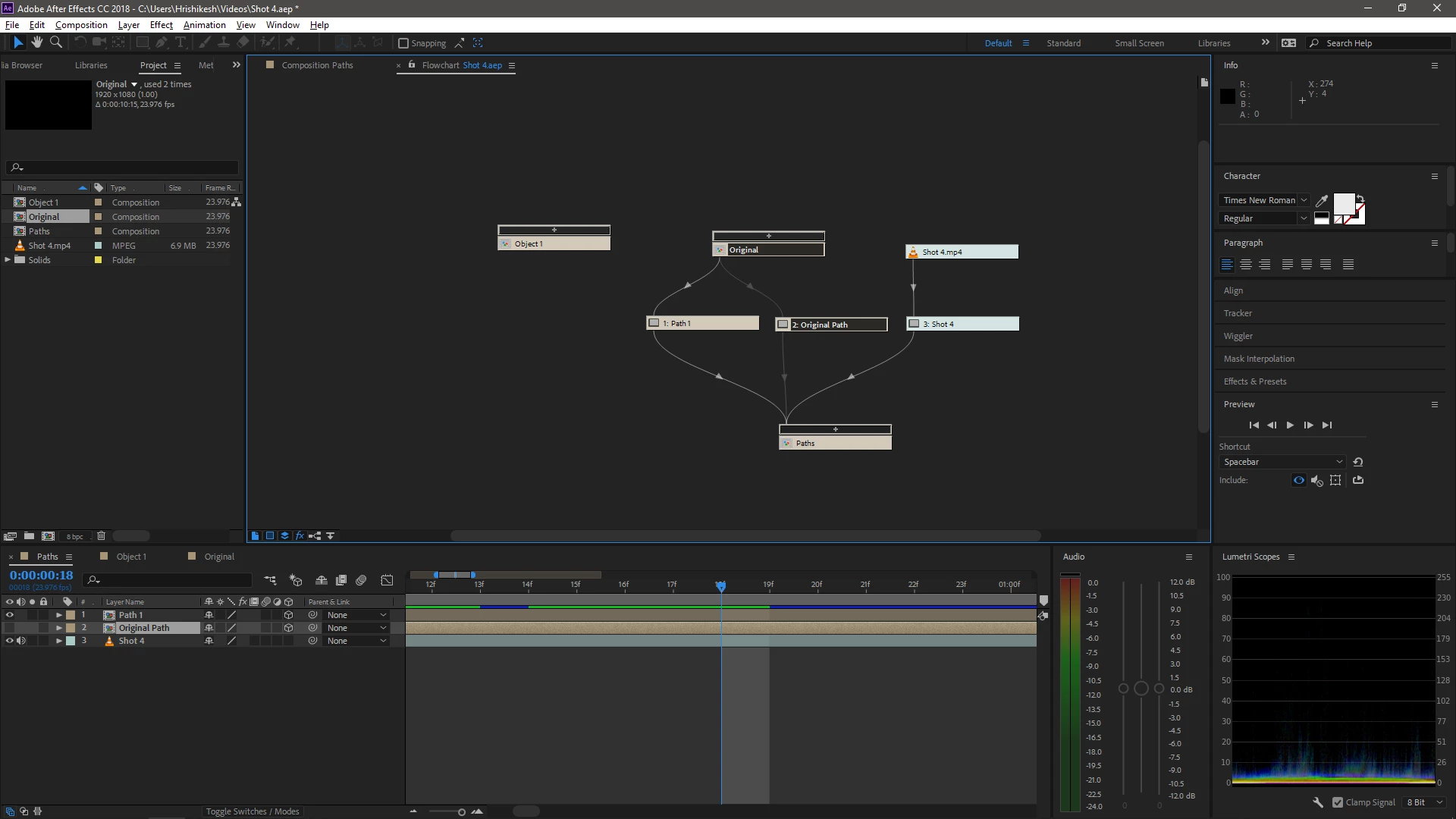1456x819 pixels.
Task: Click the trash icon in Project panel
Action: [x=101, y=536]
